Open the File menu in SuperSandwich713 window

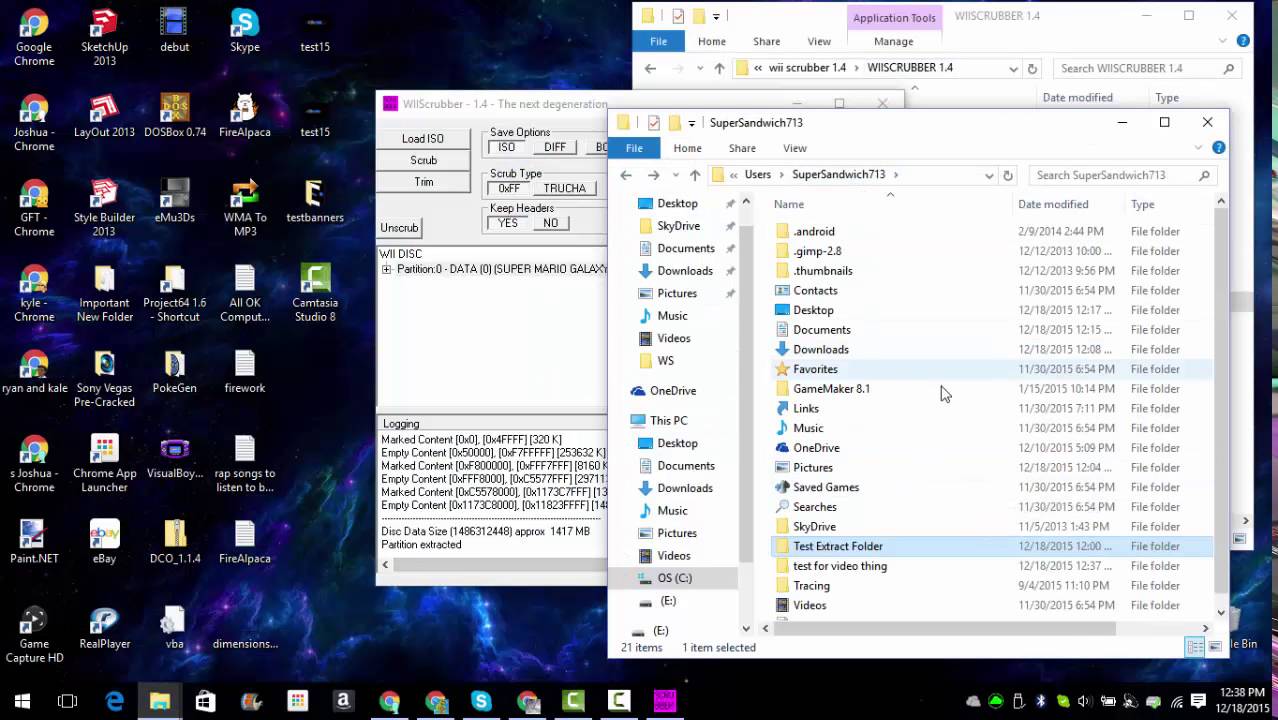[634, 148]
